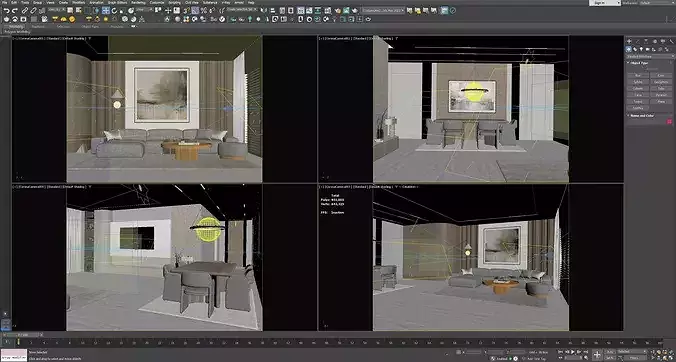Open the Hierarchy tab in command panel
Image resolution: width=676 pixels, height=362 pixels.
click(646, 41)
